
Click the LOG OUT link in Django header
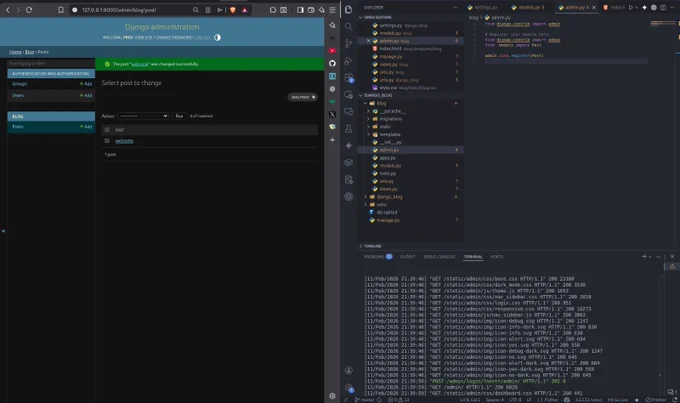pos(203,38)
